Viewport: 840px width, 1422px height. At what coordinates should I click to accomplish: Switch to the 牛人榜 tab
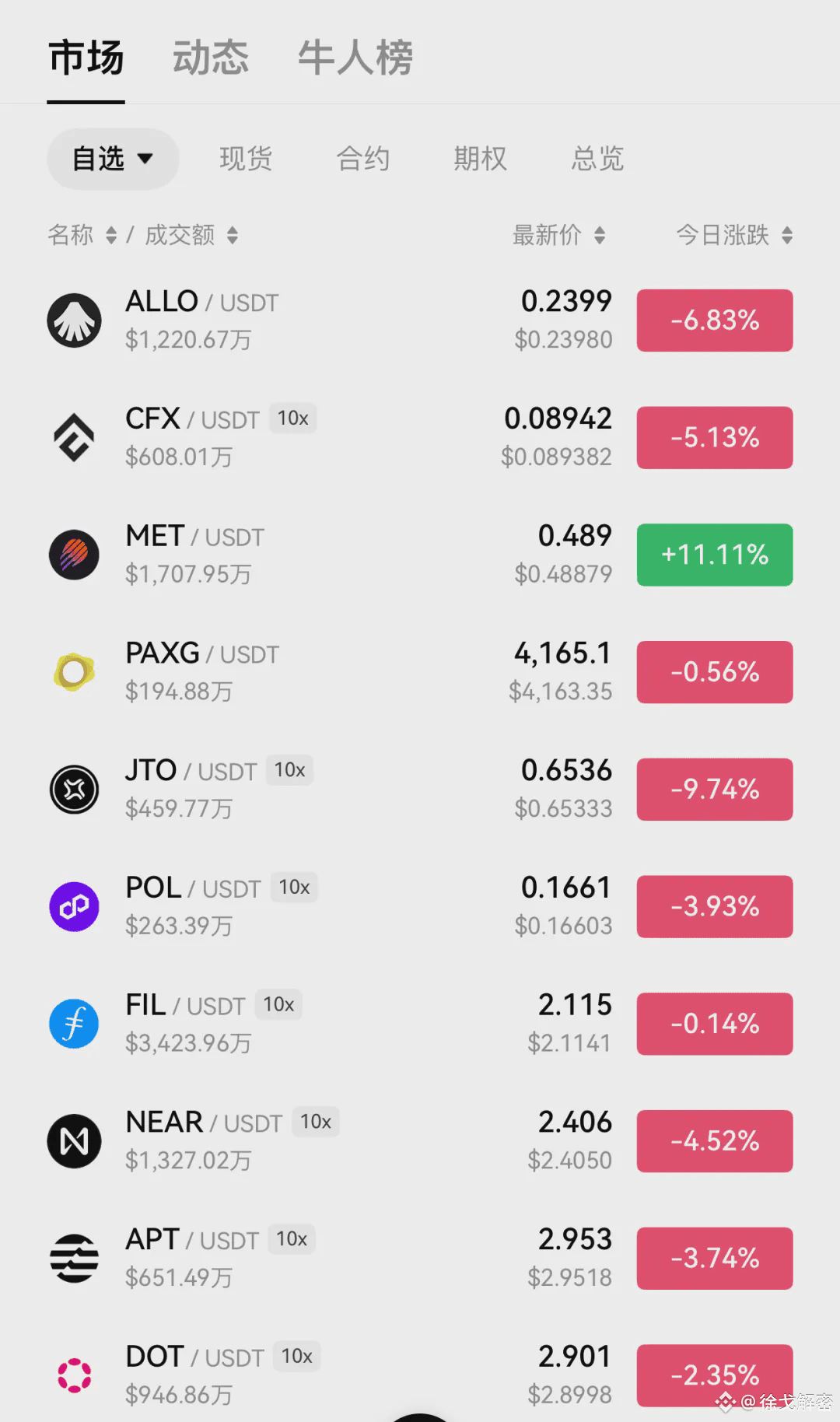point(355,58)
